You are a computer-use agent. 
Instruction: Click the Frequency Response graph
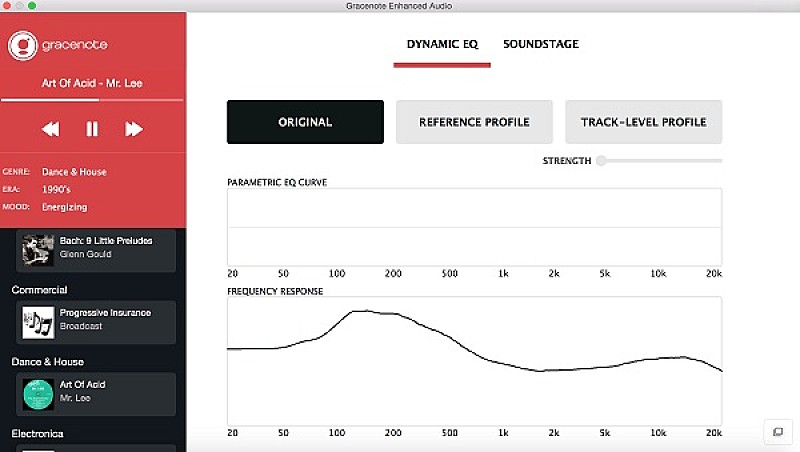click(x=474, y=360)
